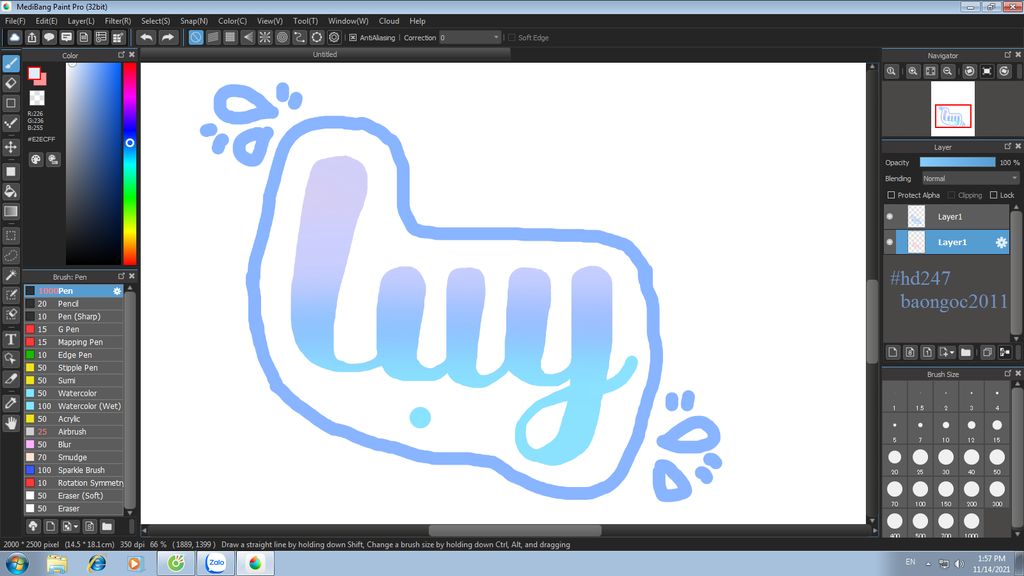Select the Magic Wand tool
Screen dimensions: 1024x576
(x=11, y=276)
